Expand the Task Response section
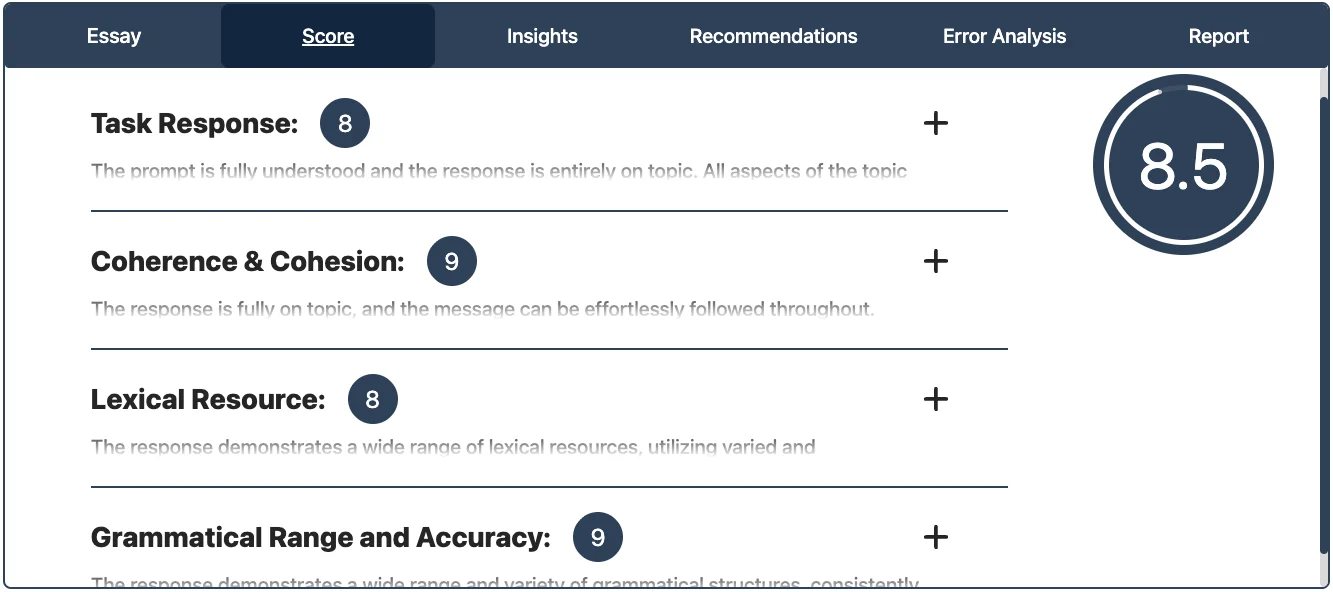 point(935,124)
